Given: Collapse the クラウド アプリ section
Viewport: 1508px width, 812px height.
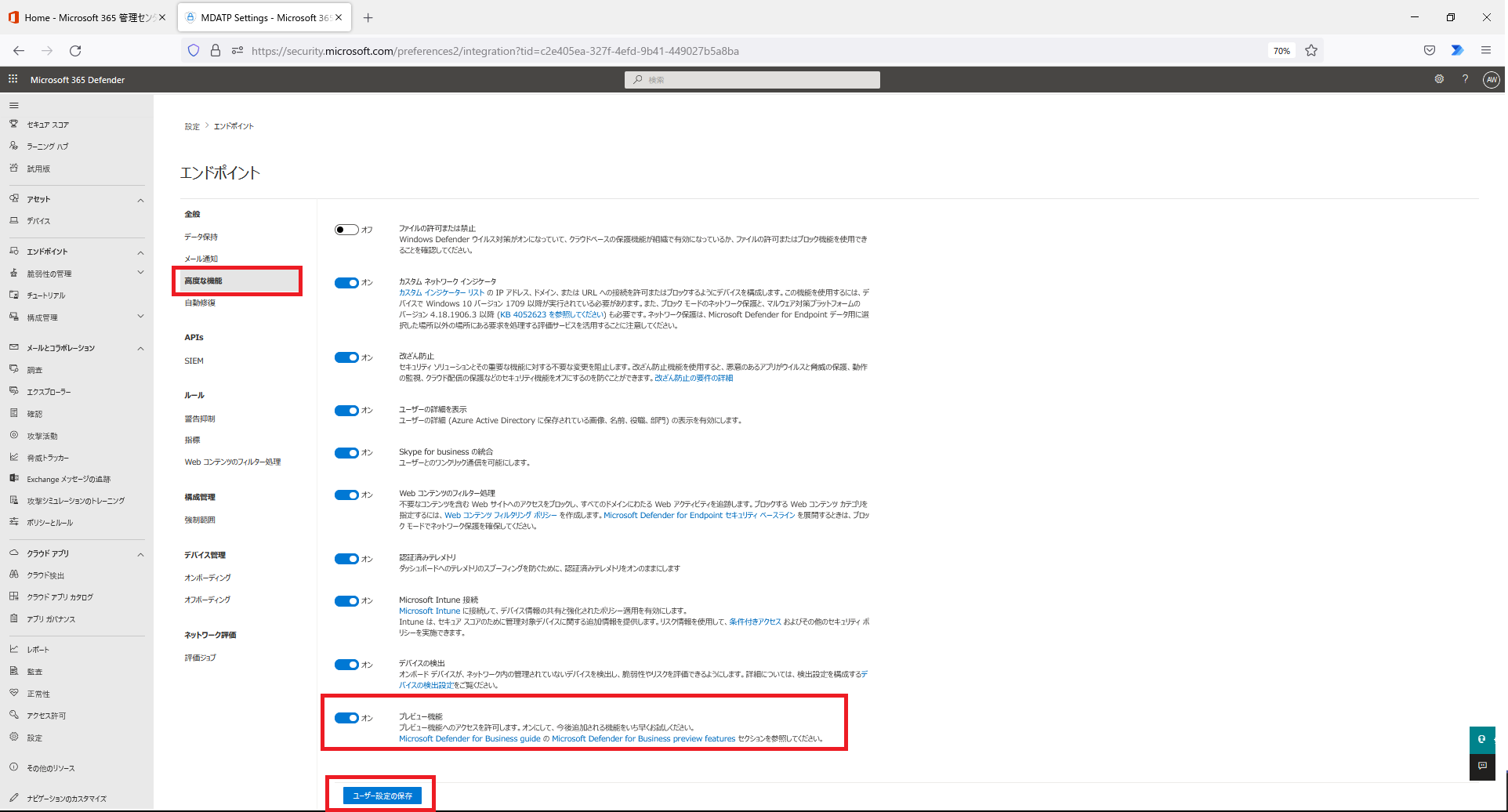Looking at the screenshot, I should [140, 554].
